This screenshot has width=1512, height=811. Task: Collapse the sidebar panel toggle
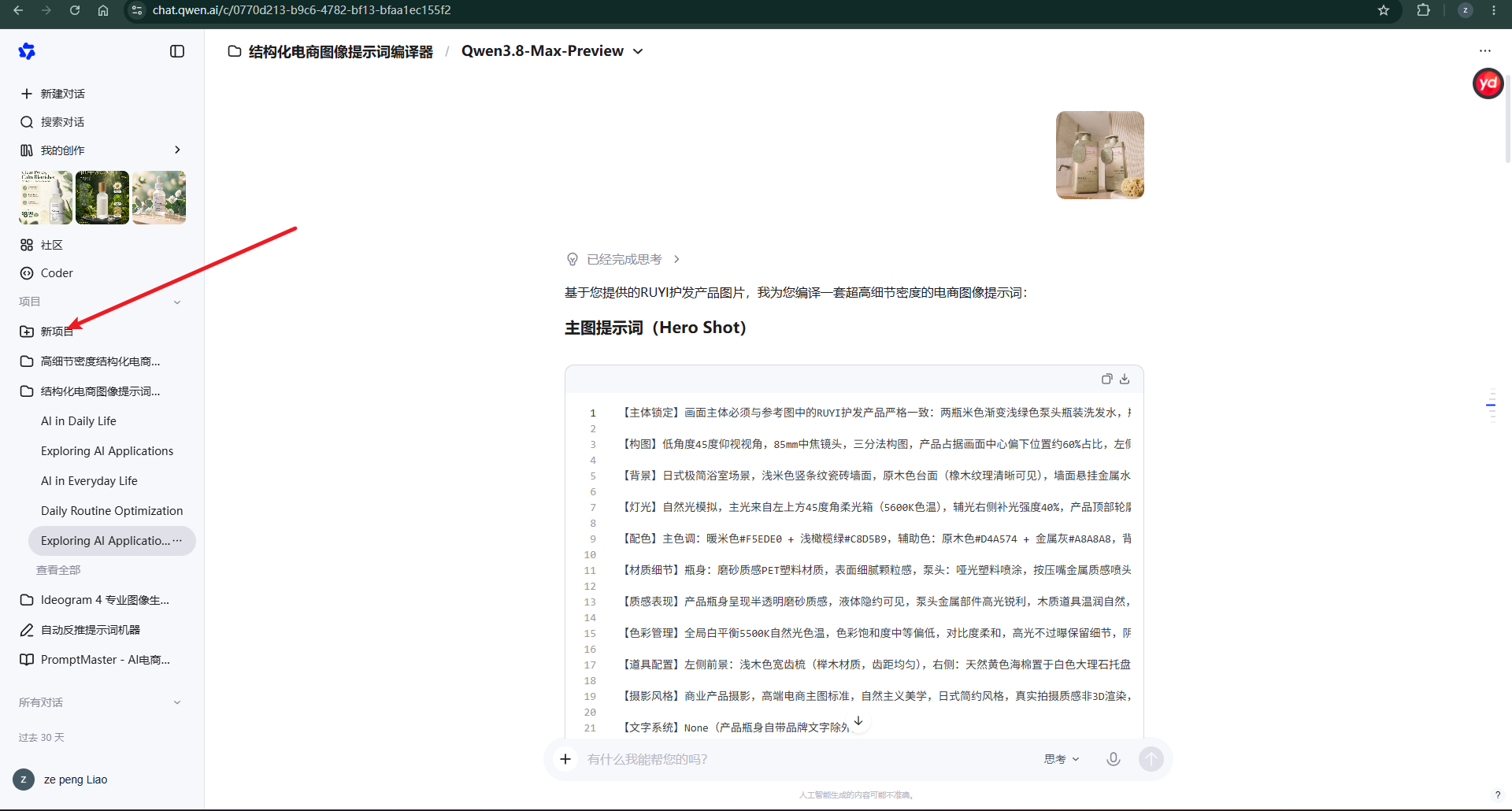(x=177, y=51)
